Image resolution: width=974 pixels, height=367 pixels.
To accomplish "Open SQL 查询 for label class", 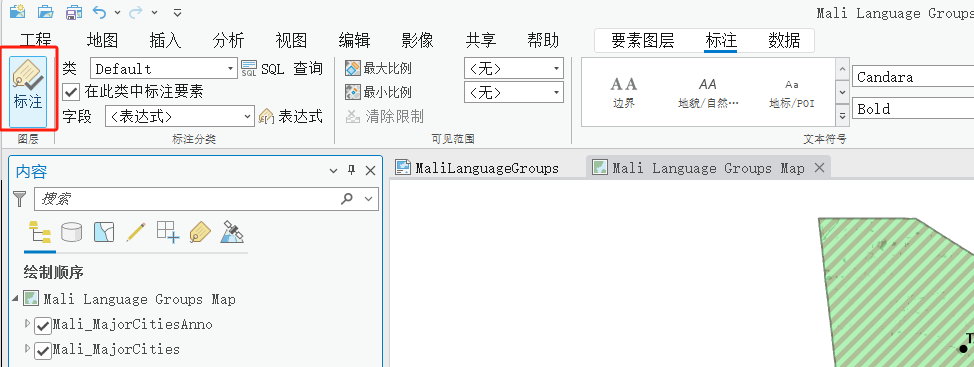I will (x=282, y=68).
